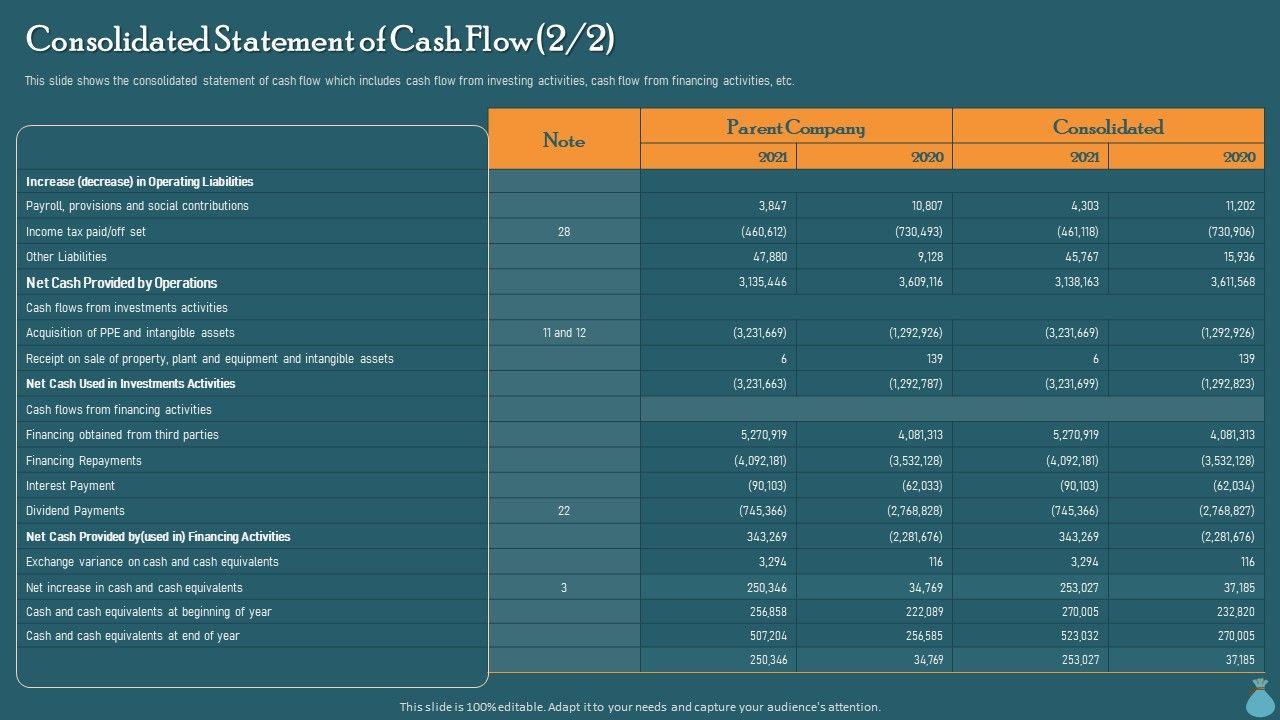Select the Investments Activities total (1,292,787)
This screenshot has height=720, width=1280.
tap(916, 384)
